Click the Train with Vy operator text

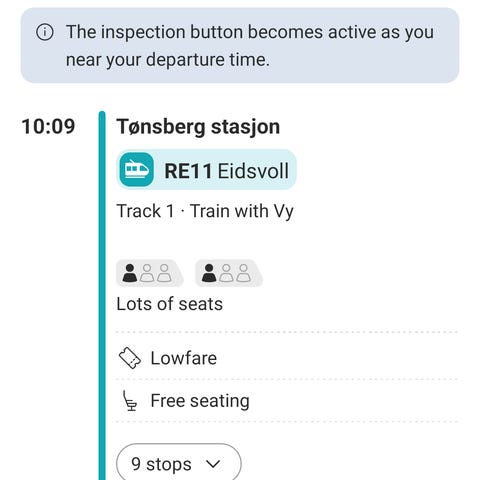[x=242, y=211]
